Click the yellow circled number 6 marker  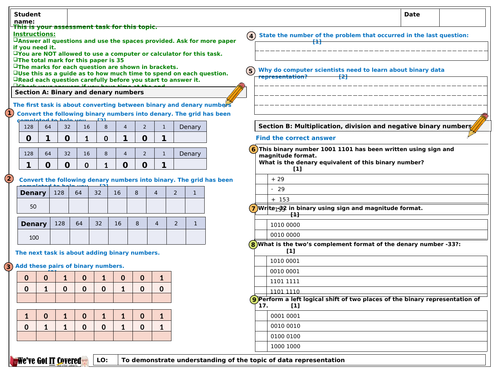pos(253,149)
